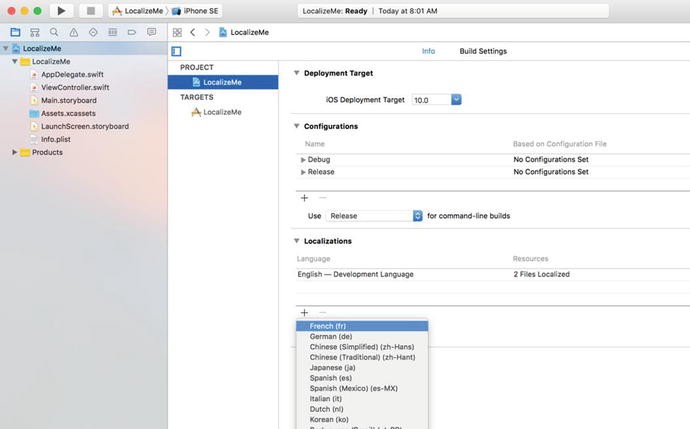
Task: Expand the Release configuration row
Action: point(303,172)
